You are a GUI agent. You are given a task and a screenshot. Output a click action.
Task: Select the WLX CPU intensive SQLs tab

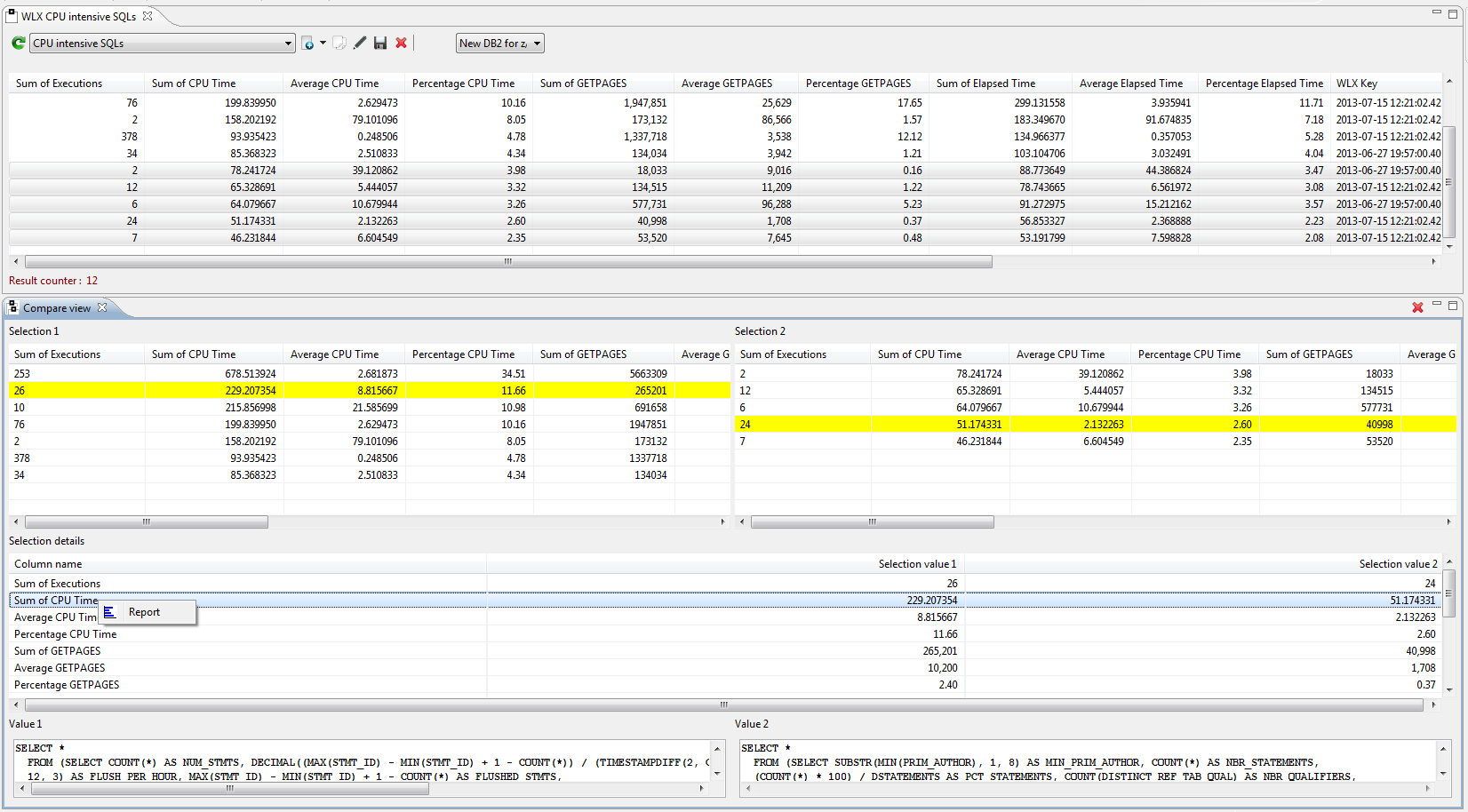pyautogui.click(x=78, y=16)
